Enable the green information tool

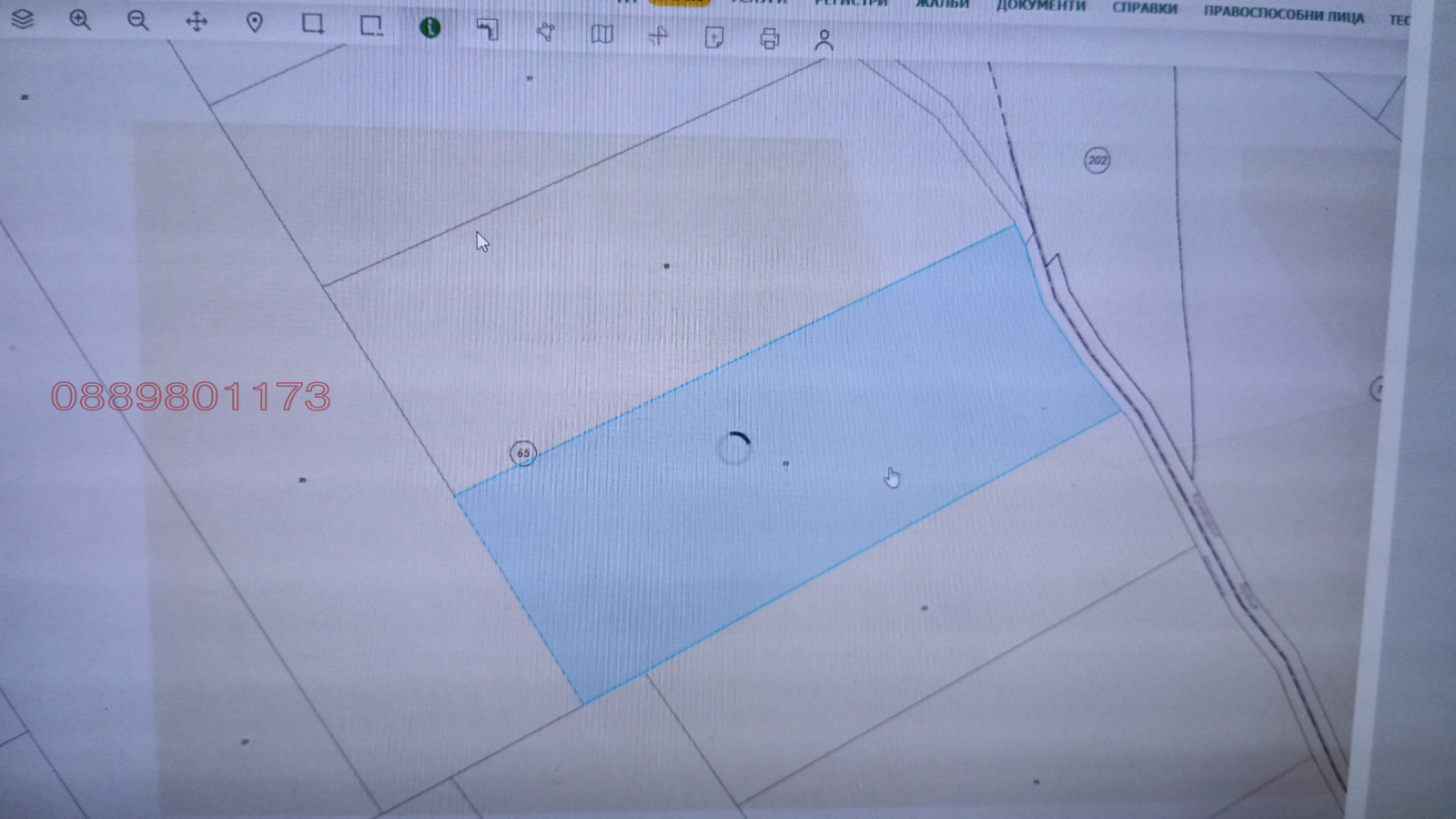click(x=430, y=28)
